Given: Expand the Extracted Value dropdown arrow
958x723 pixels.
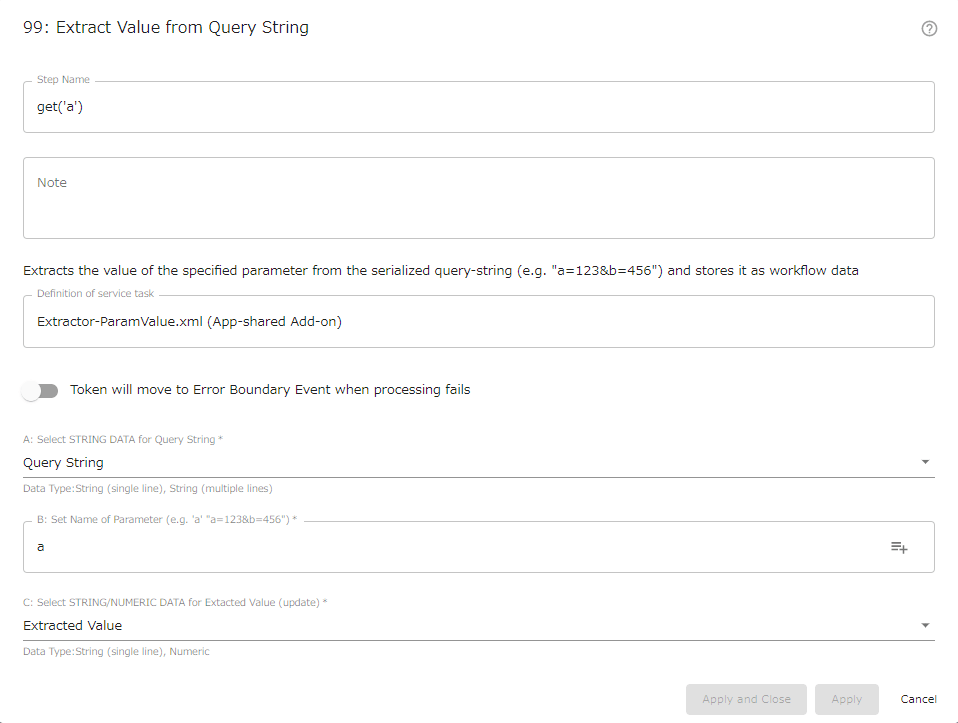Looking at the screenshot, I should pos(925,625).
